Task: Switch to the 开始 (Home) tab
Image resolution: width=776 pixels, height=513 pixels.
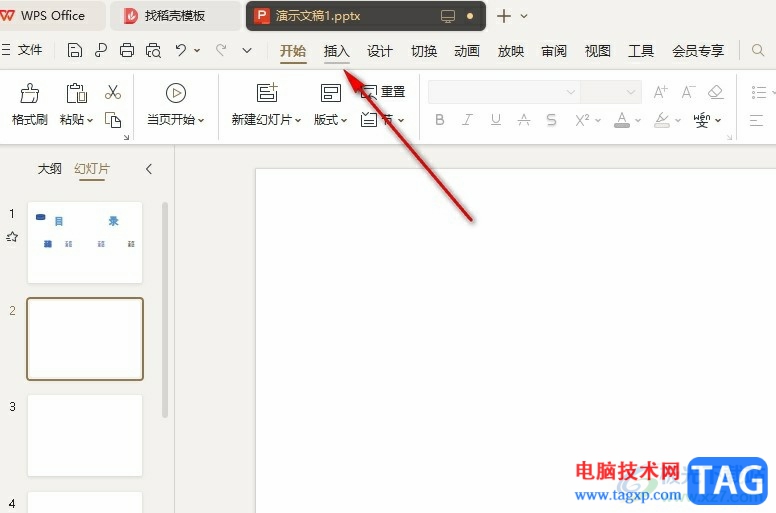Action: click(x=293, y=50)
